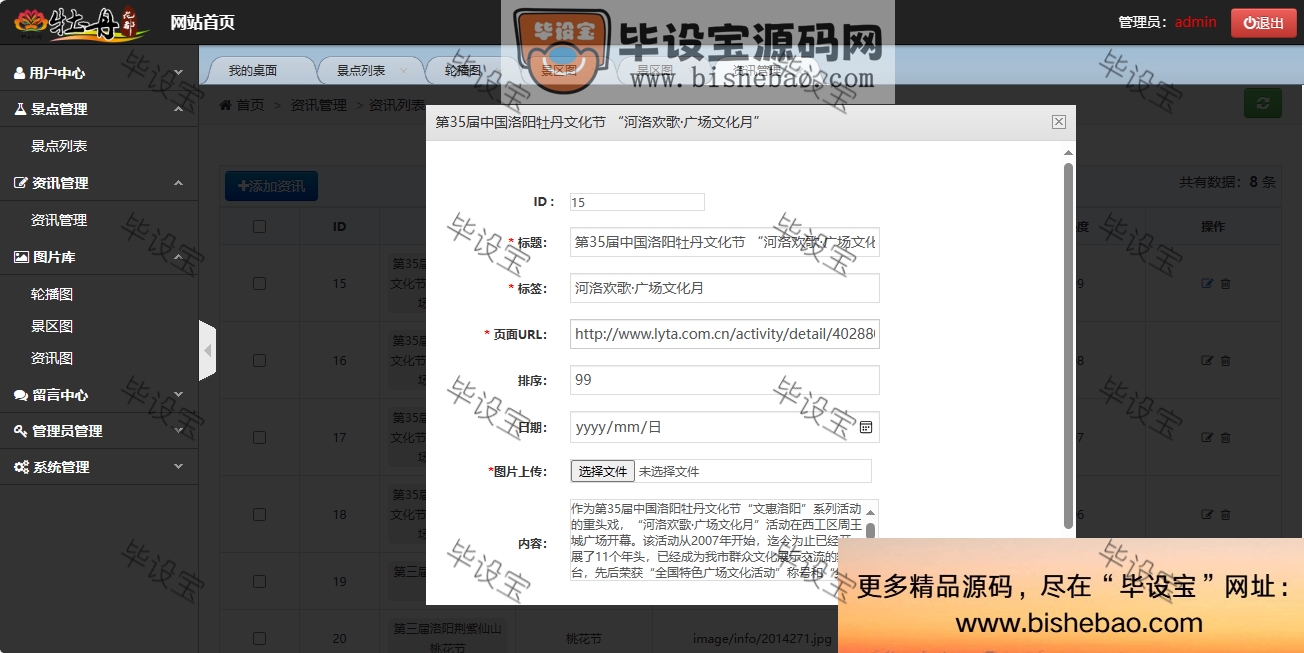Collapse the 景点管理 chevron
This screenshot has height=653, width=1304.
[x=178, y=109]
